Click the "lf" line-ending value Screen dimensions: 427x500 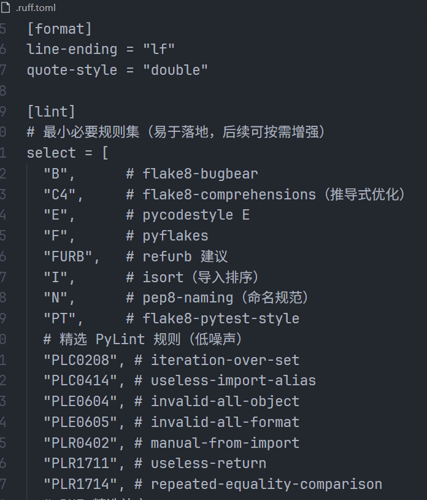[159, 49]
